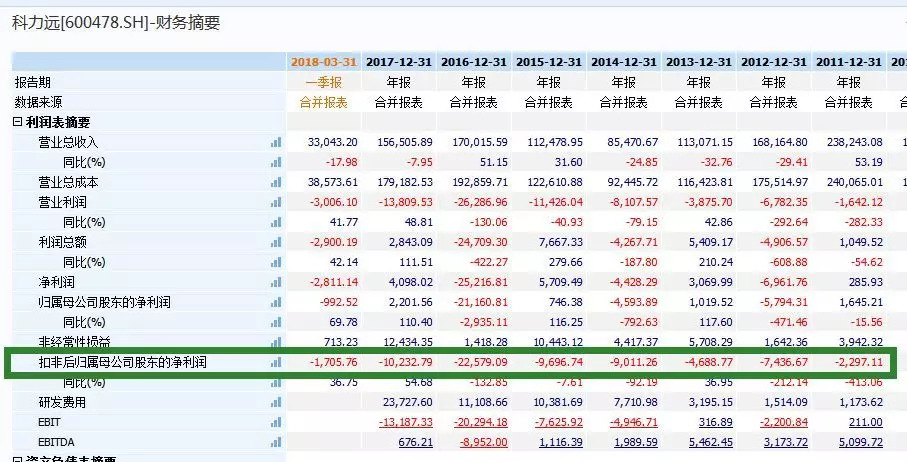Click 利润总额 cell 7,667.33

pyautogui.click(x=561, y=242)
